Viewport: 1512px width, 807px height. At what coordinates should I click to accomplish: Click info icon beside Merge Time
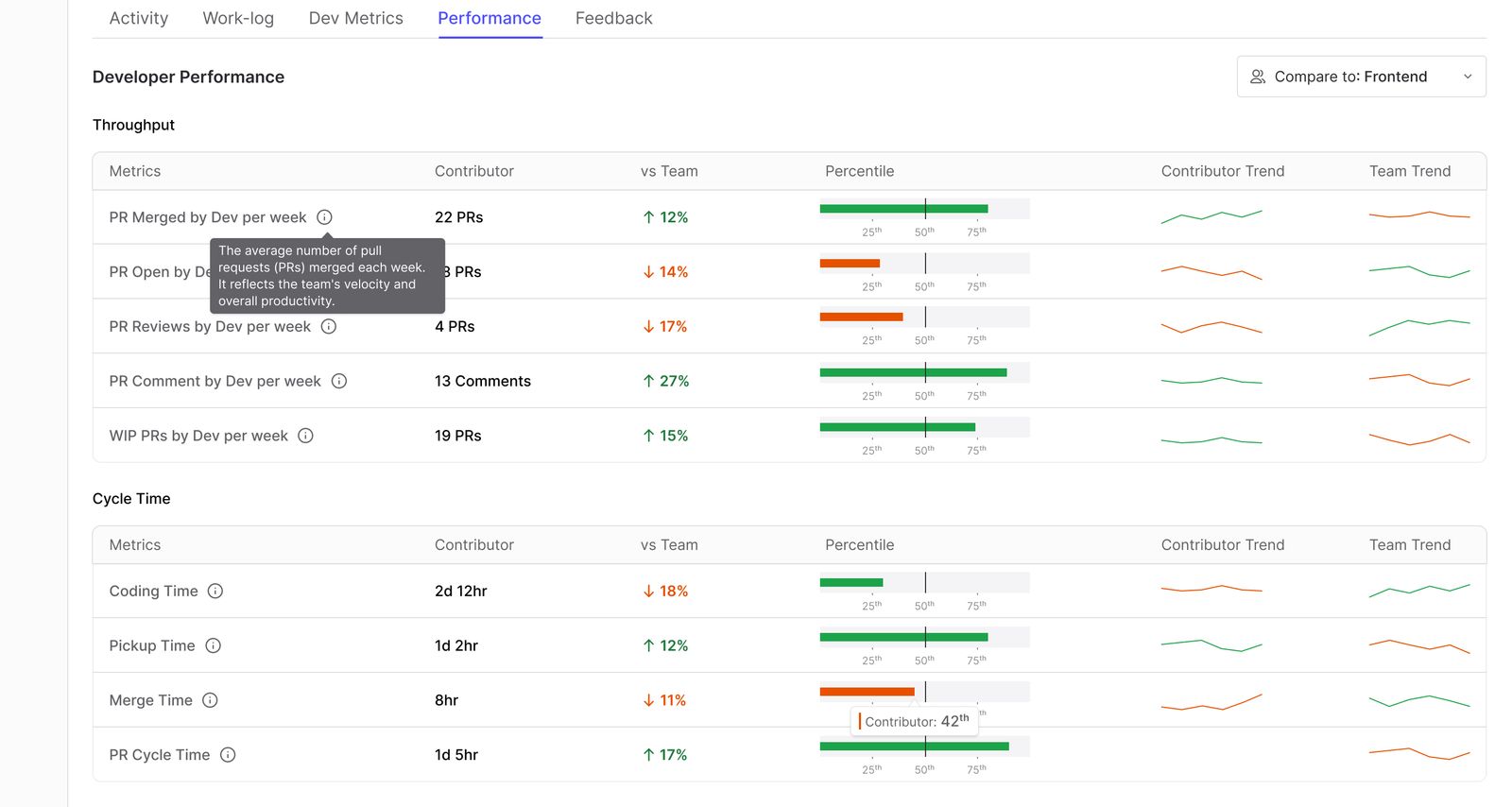coord(210,700)
